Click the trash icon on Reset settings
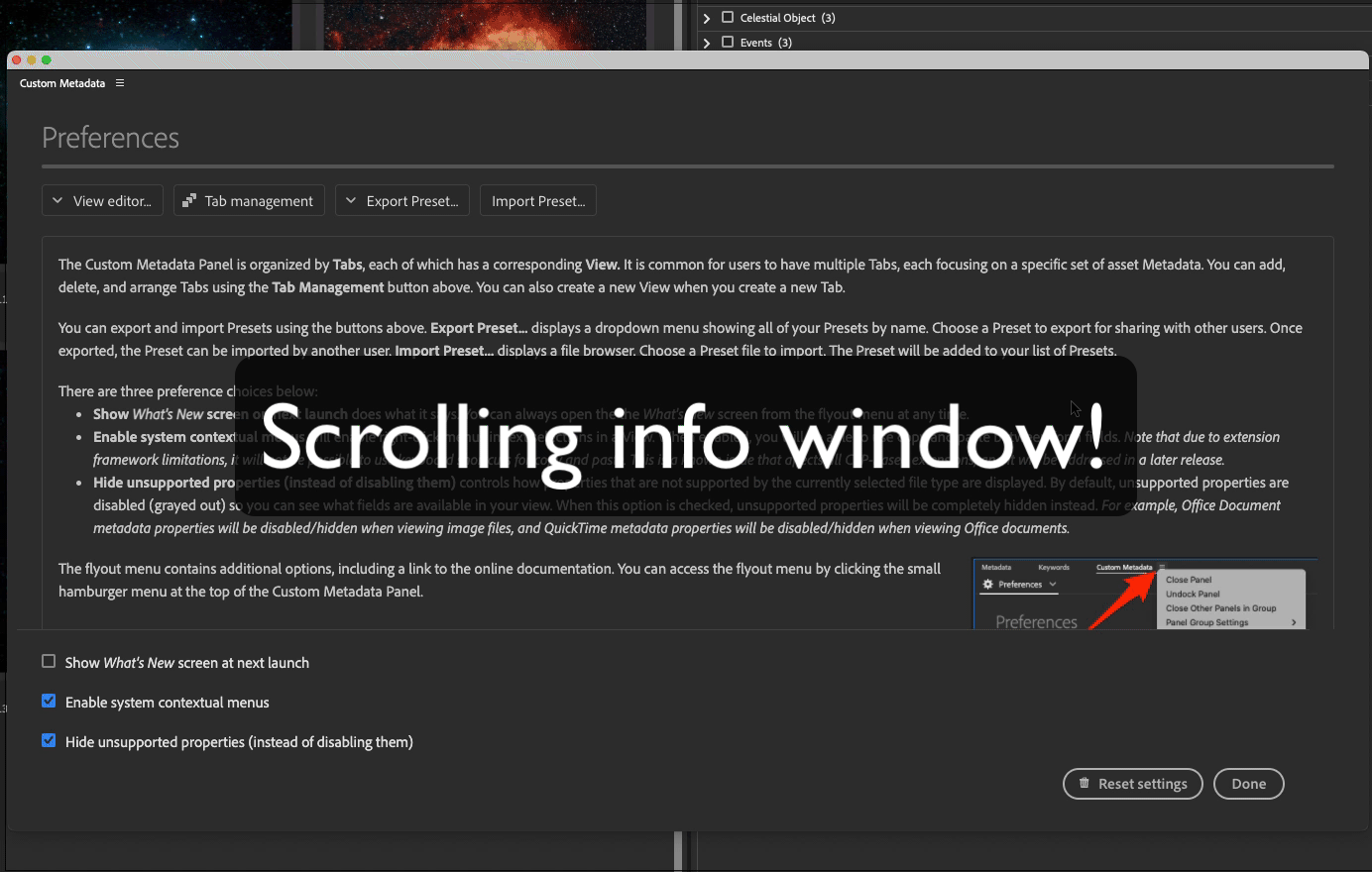 (x=1084, y=783)
